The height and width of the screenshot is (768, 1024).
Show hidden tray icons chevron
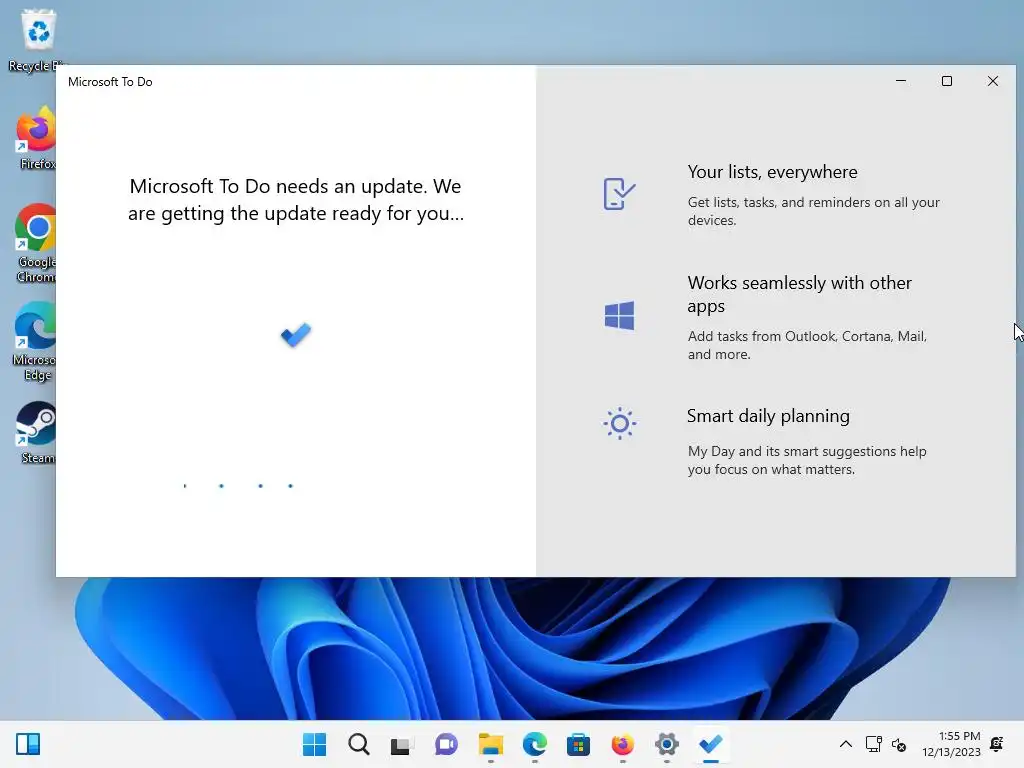tap(846, 744)
